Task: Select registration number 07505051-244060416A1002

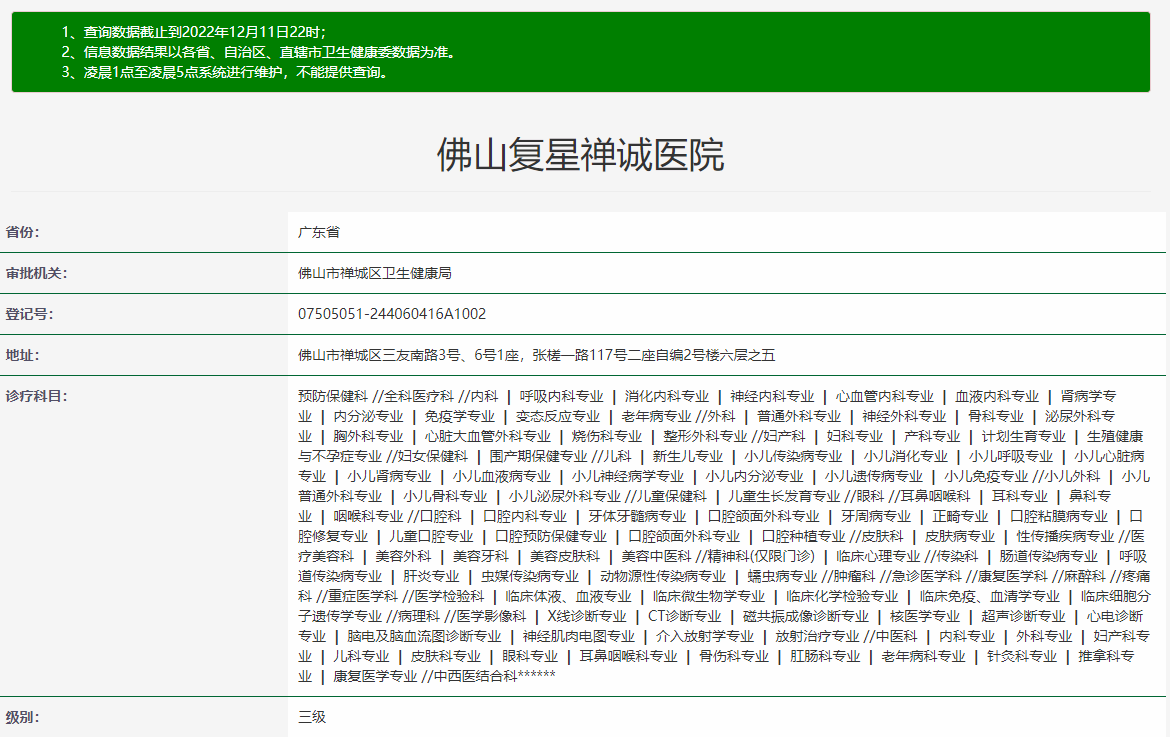Action: tap(392, 314)
